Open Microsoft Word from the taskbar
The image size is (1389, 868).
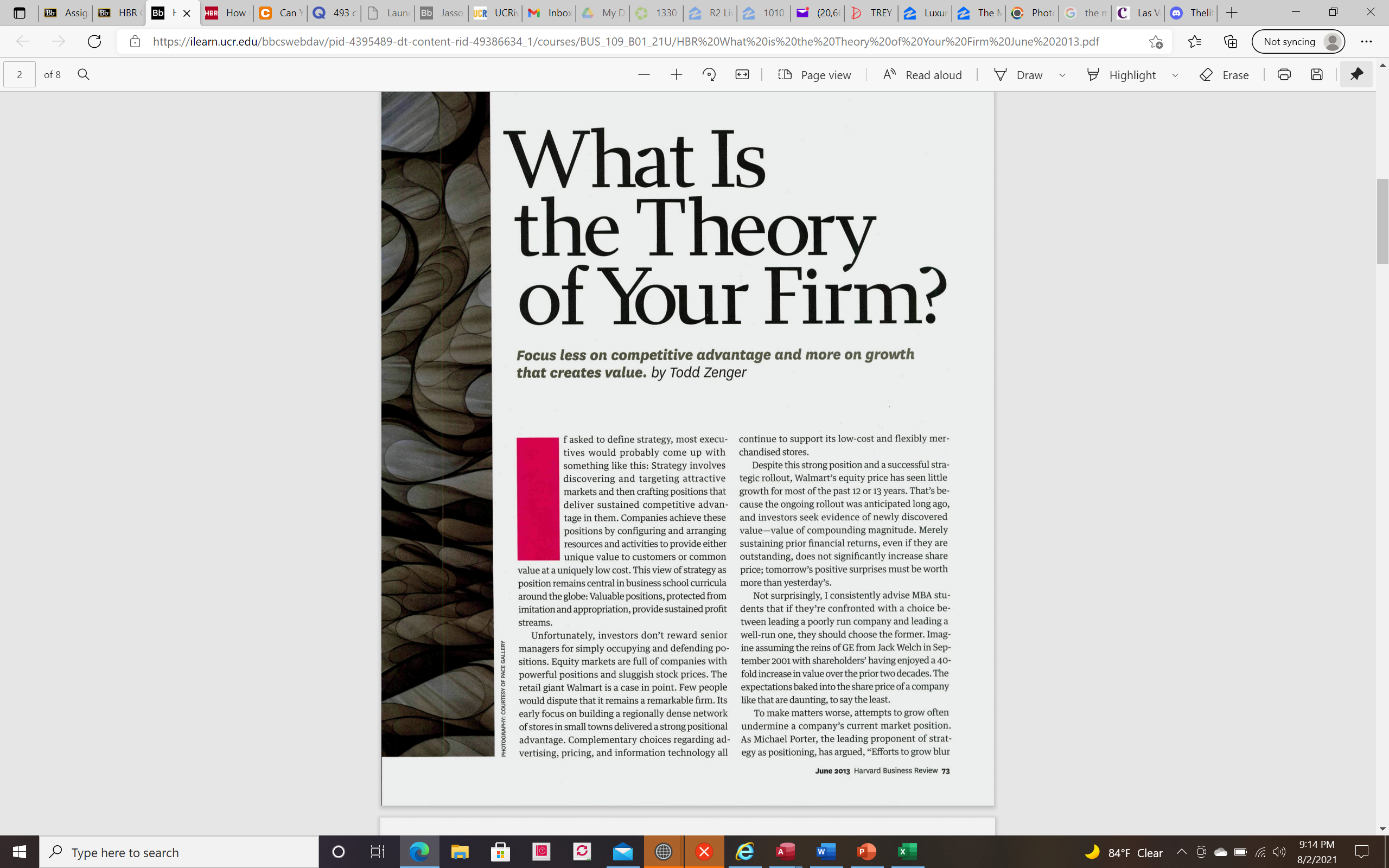pos(825,852)
